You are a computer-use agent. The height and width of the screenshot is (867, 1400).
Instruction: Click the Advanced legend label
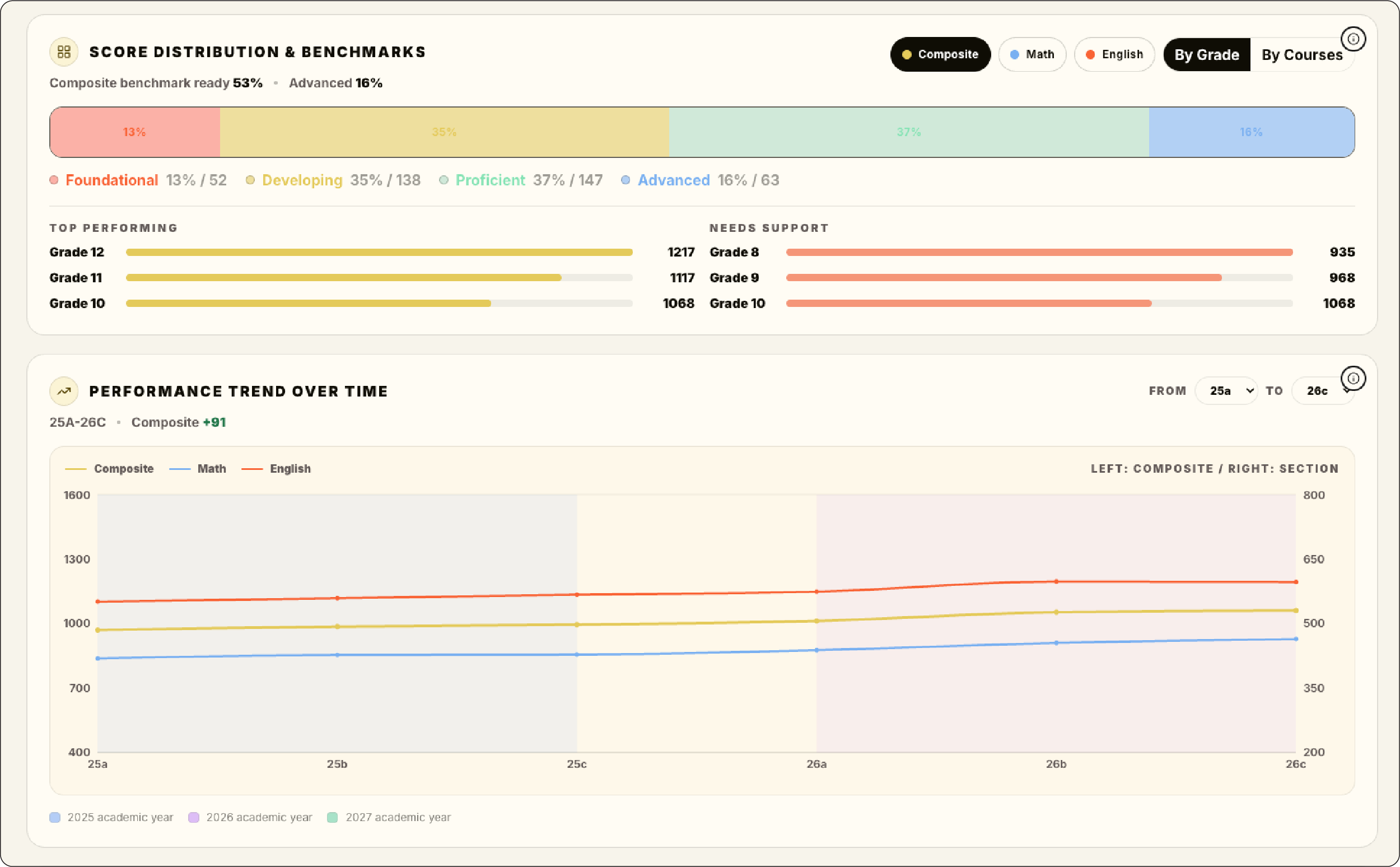tap(674, 180)
